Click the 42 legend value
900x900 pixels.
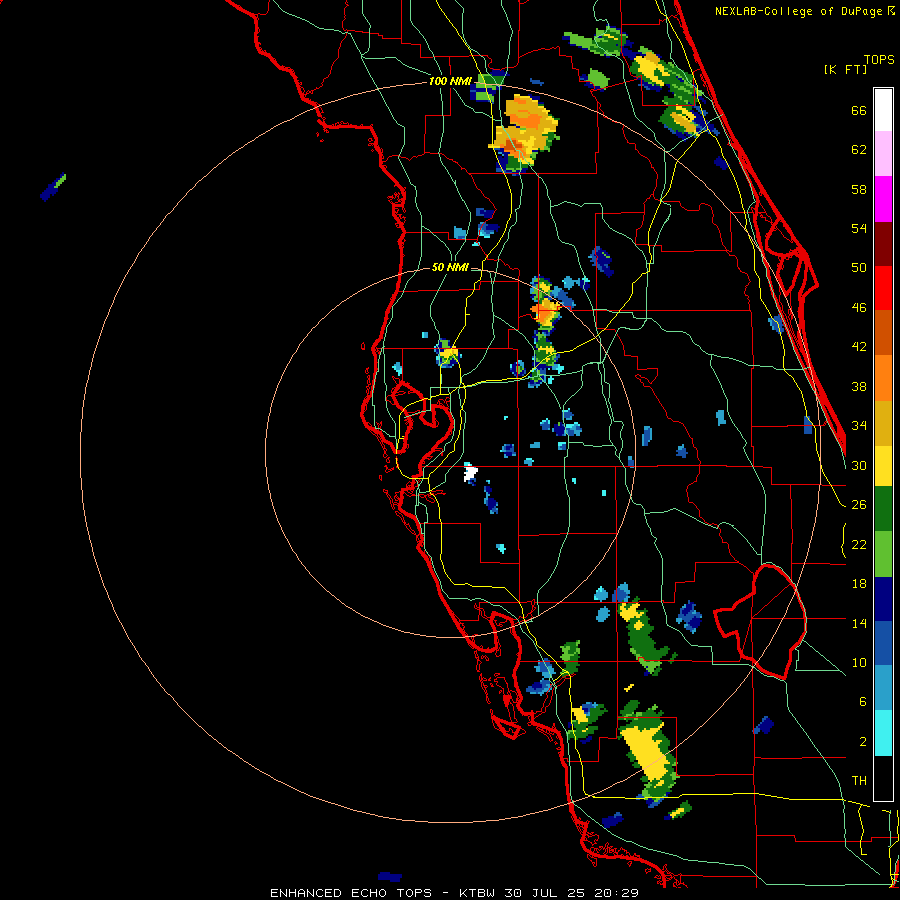click(x=859, y=347)
